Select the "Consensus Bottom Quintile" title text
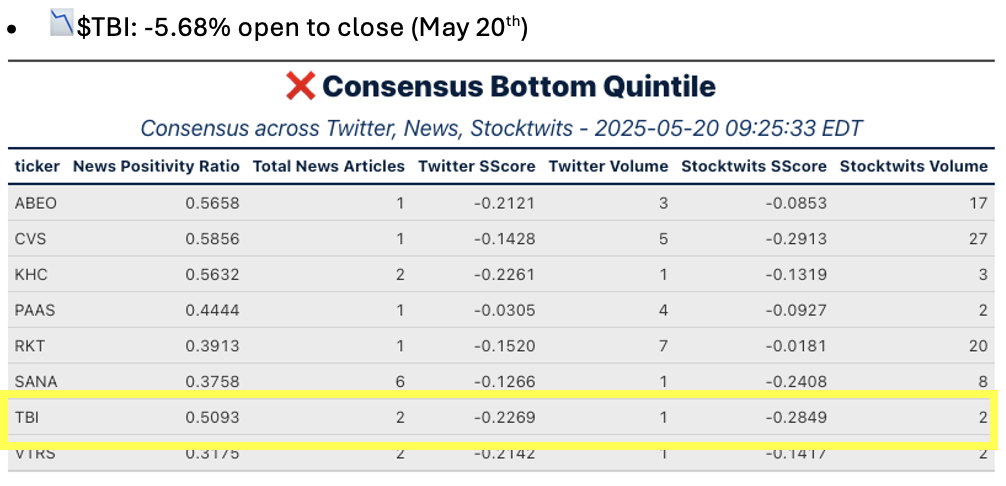 click(x=518, y=87)
